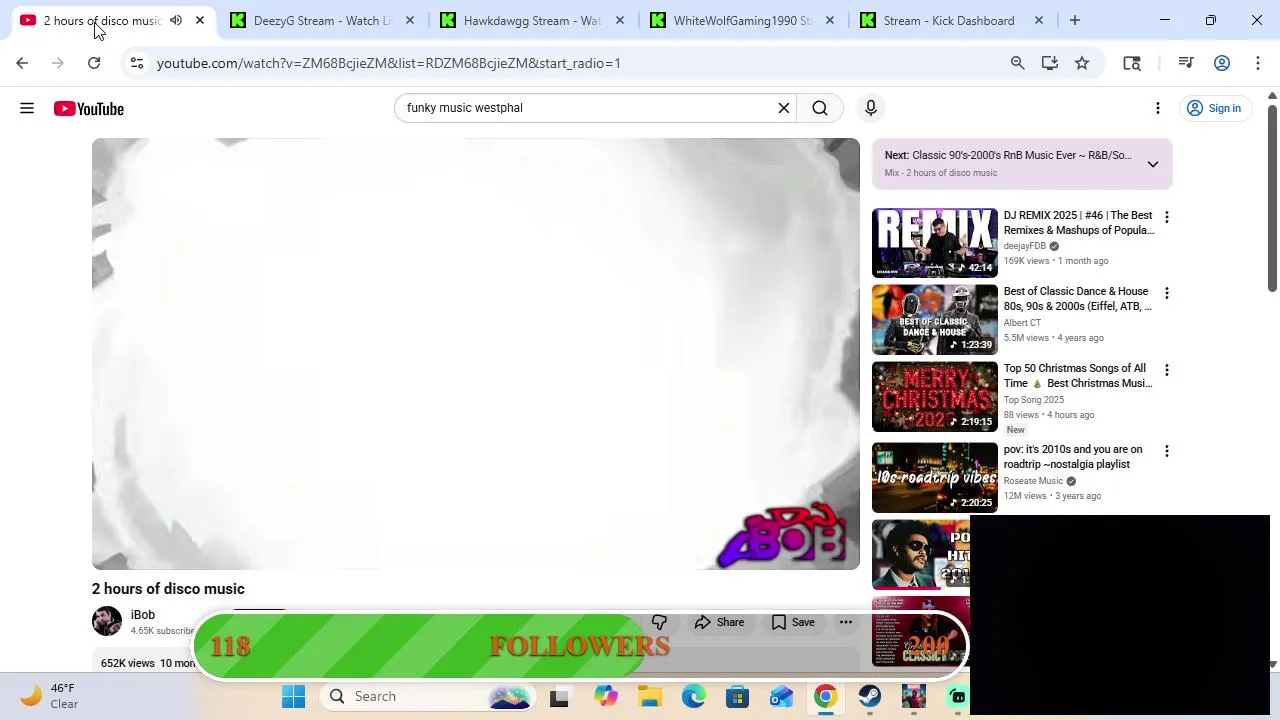The height and width of the screenshot is (720, 1280).
Task: Close the DeezyG Stream tab
Action: [x=409, y=20]
